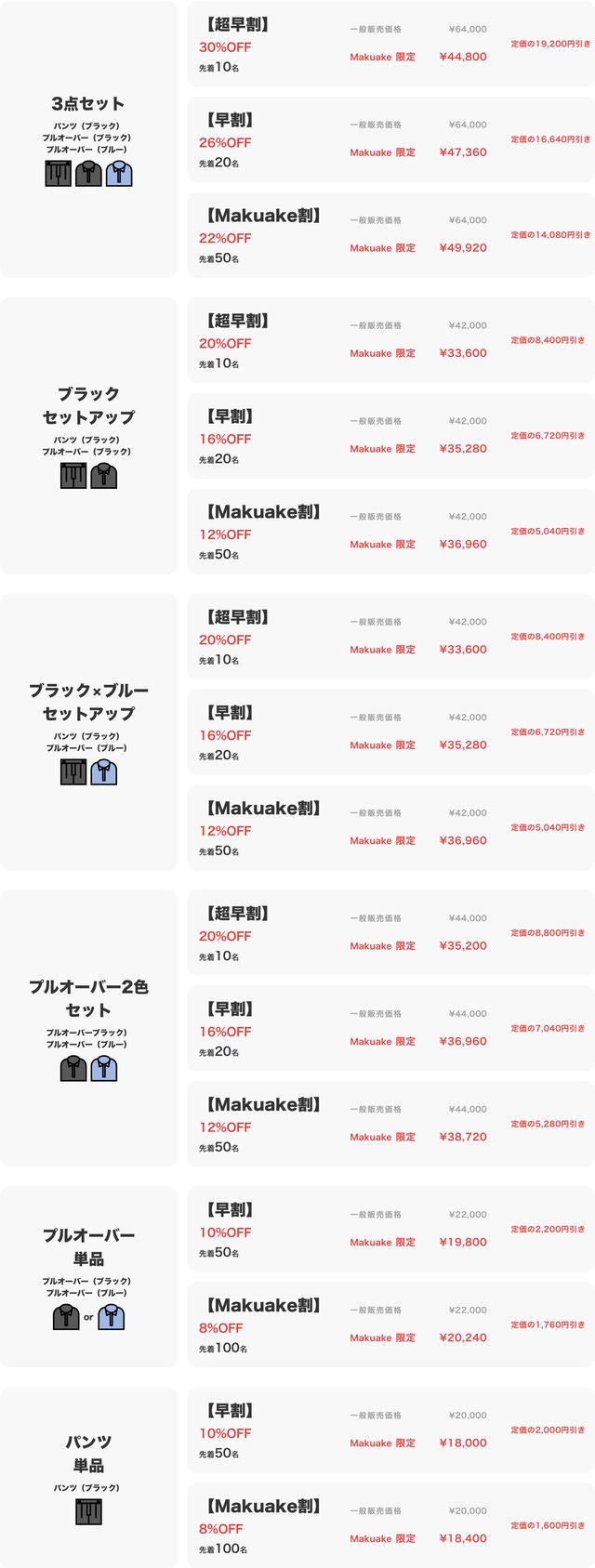595x1568 pixels.
Task: Click the pants icon under ブラックセットアップ
Action: (x=73, y=476)
